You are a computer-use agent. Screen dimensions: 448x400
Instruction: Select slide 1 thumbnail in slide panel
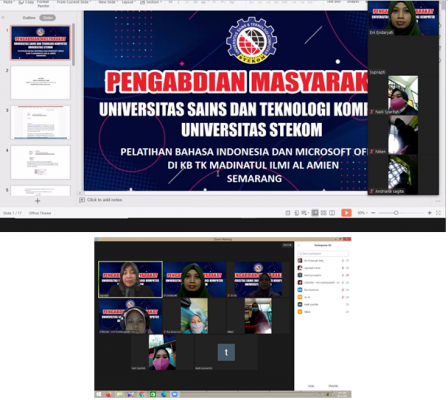click(x=40, y=43)
